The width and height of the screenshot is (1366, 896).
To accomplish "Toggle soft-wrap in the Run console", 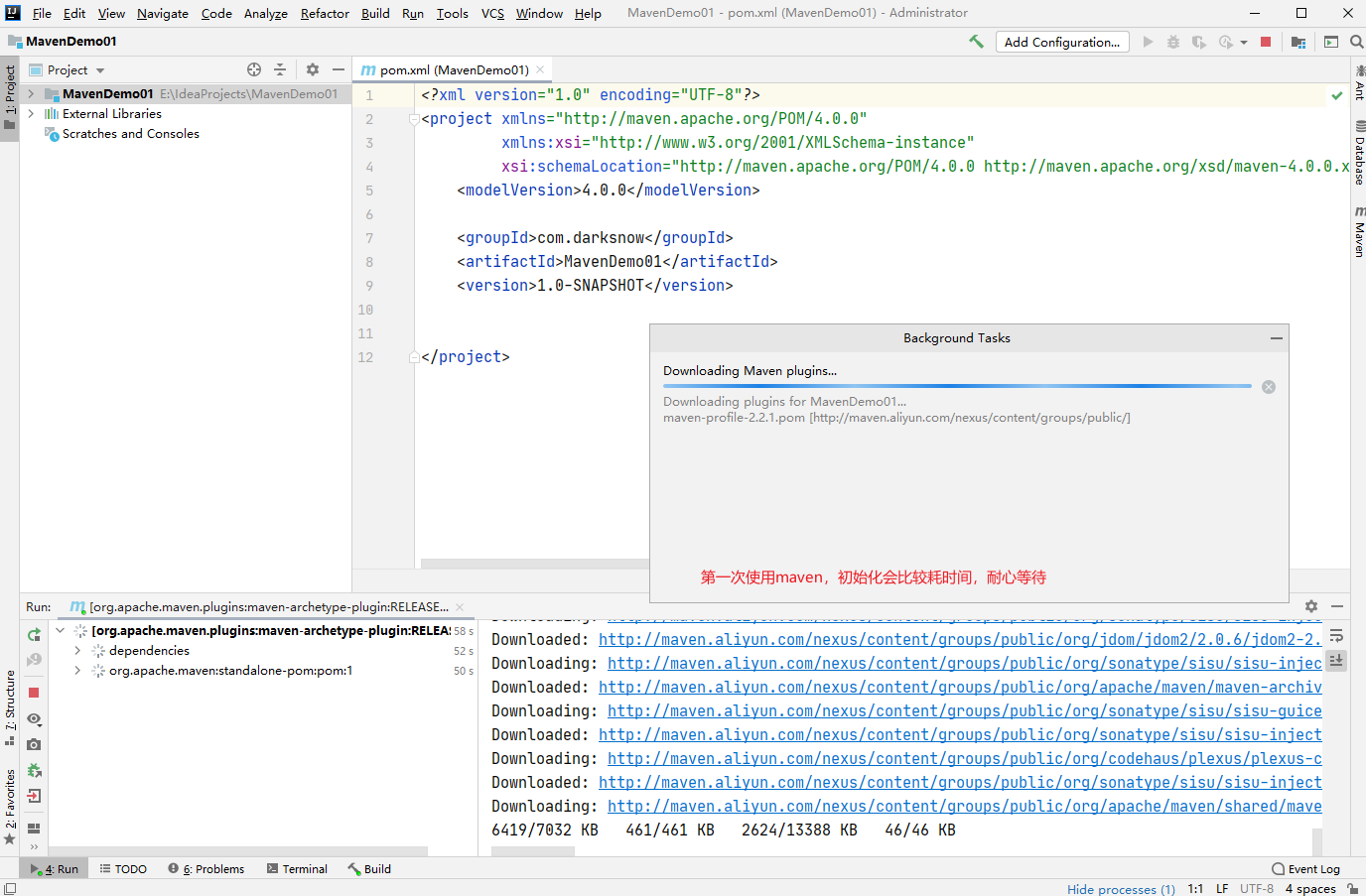I will coord(1336,636).
